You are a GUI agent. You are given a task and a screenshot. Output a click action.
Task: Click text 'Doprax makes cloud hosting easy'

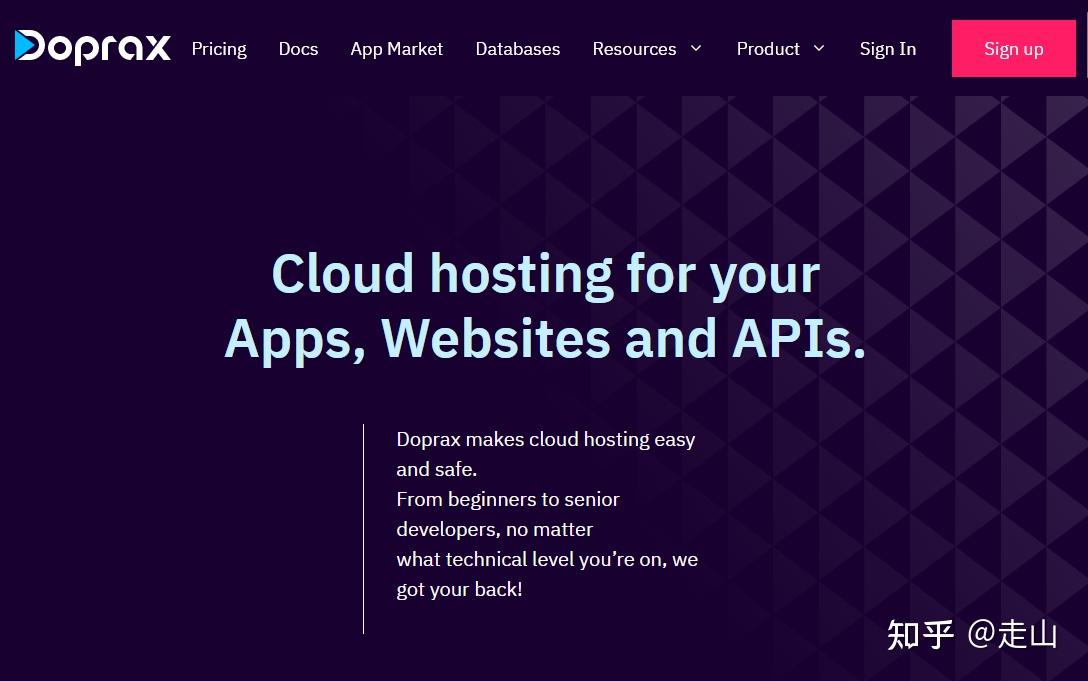(x=545, y=439)
